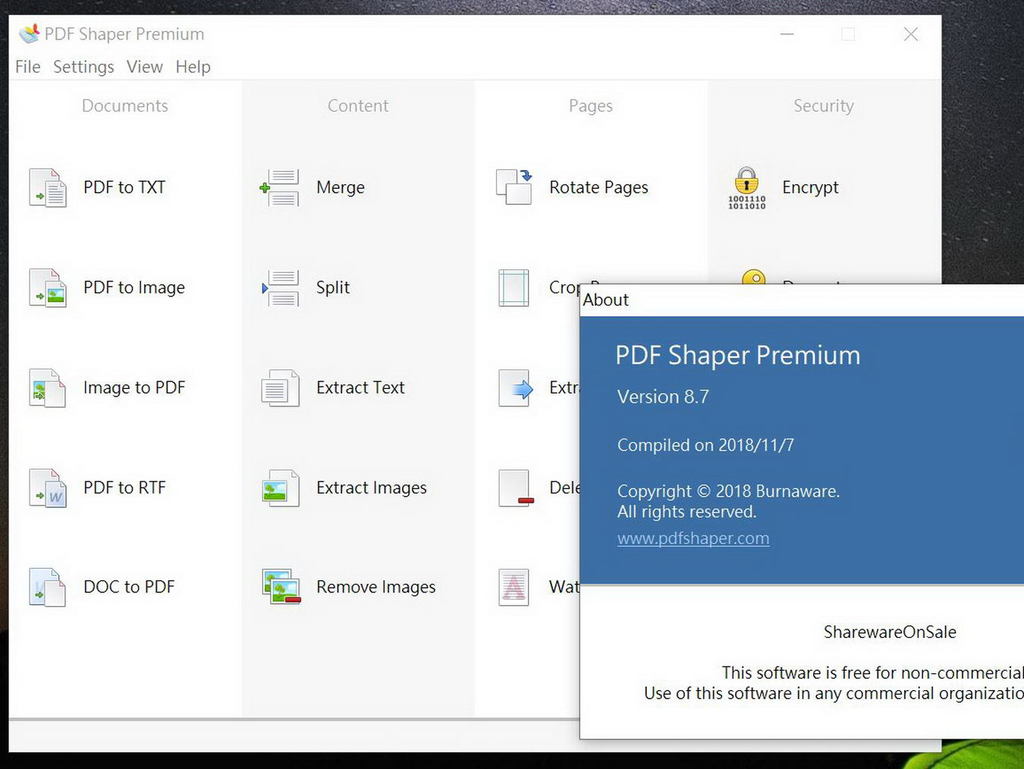Minimize the PDF Shaper Premium window
This screenshot has height=769, width=1024.
788,34
